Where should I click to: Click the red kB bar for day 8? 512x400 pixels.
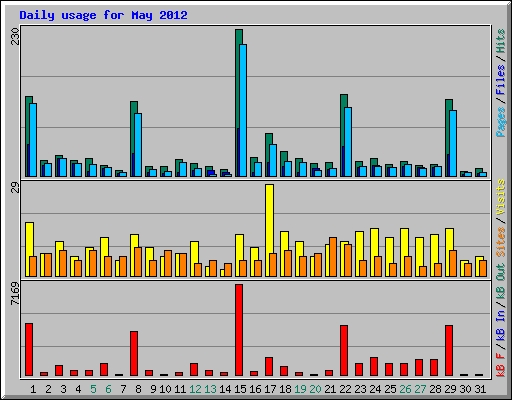[x=134, y=353]
